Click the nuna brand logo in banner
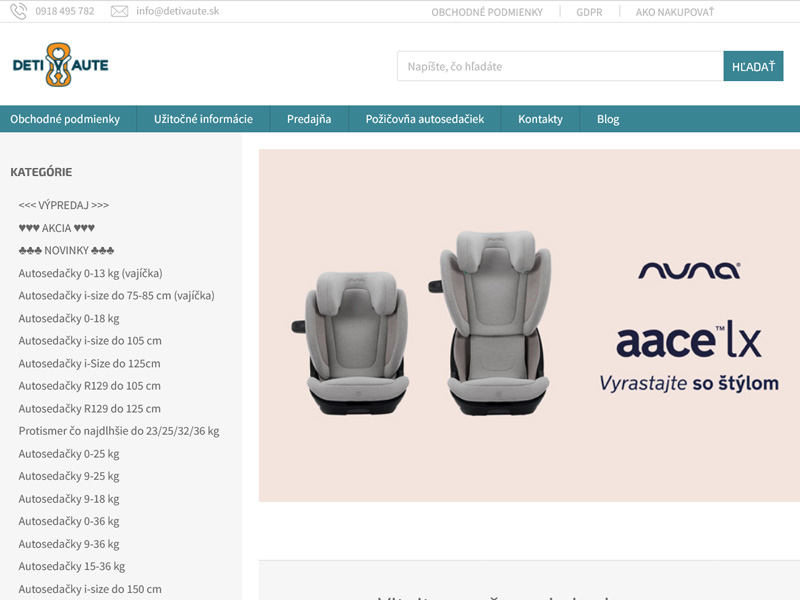This screenshot has width=800, height=600. [x=689, y=270]
